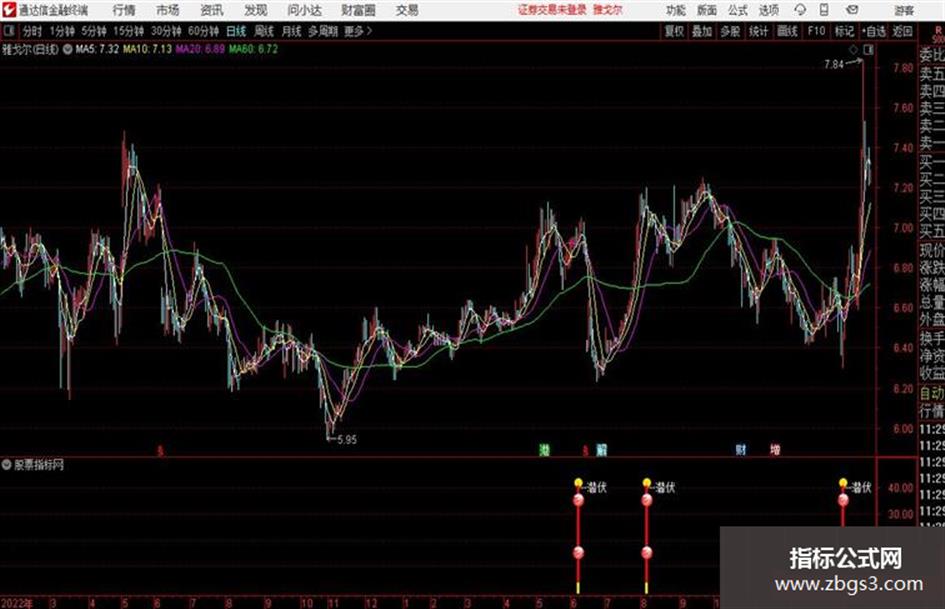Screen dimensions: 945x609
Task: Click the 7.84 high price label
Action: point(834,65)
